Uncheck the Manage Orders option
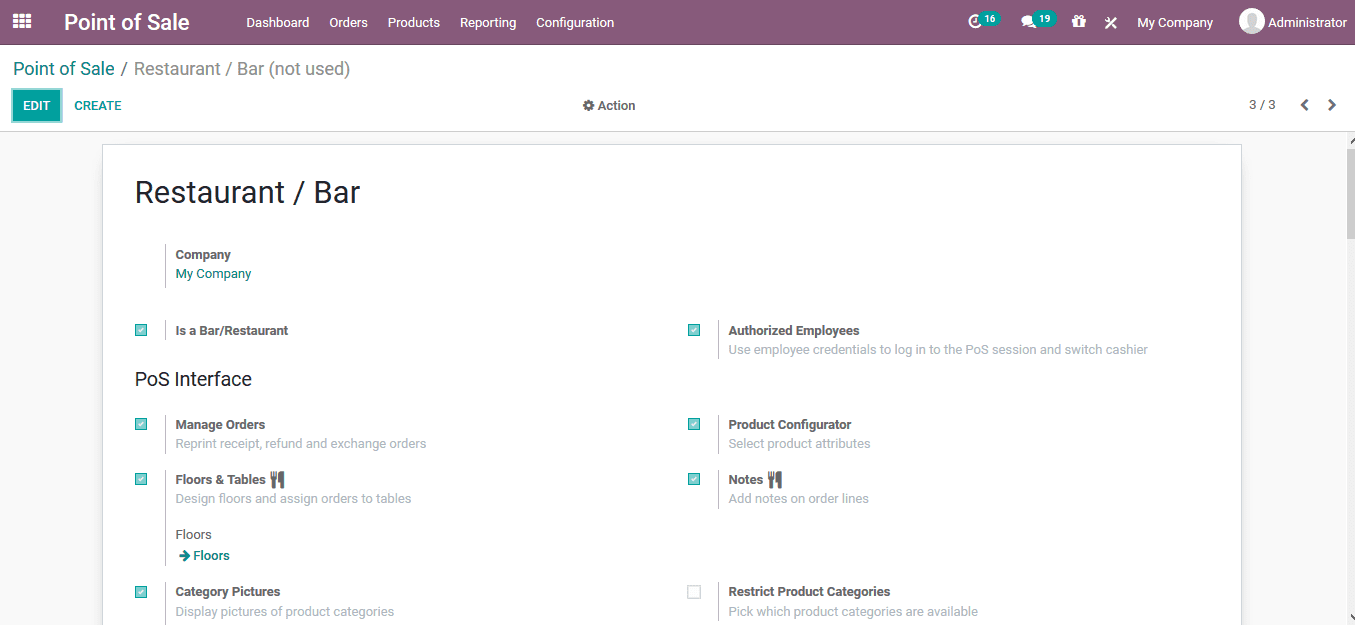This screenshot has height=625, width=1355. click(141, 423)
